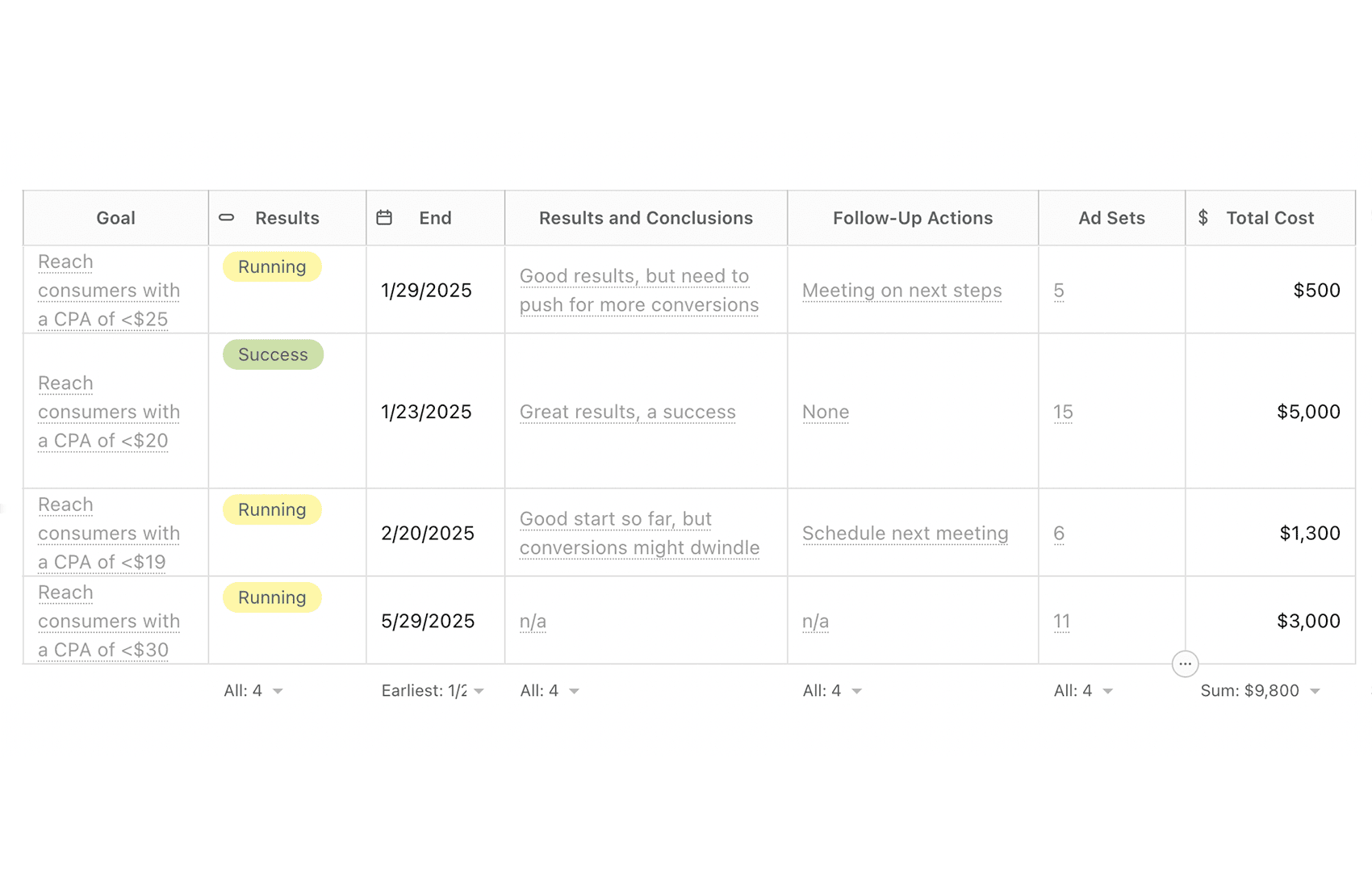Open 'Meeting on next steps' follow-up link
Screen dimensions: 1372x888
click(x=901, y=291)
